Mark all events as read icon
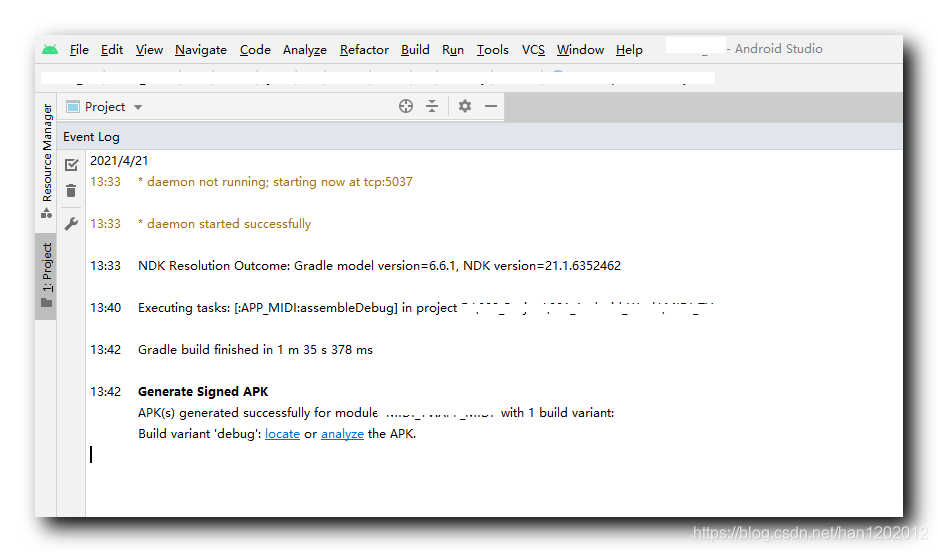Screen dimensions: 938x552 click(72, 164)
